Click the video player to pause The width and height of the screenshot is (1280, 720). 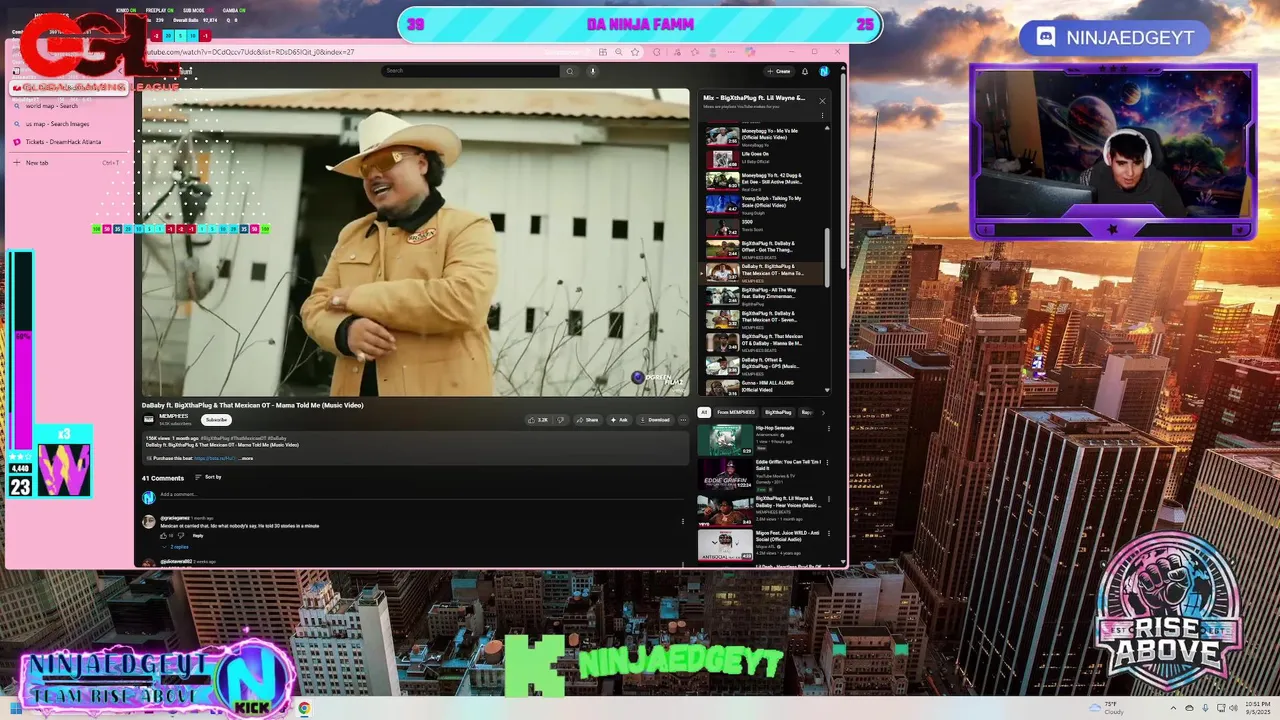[x=415, y=243]
